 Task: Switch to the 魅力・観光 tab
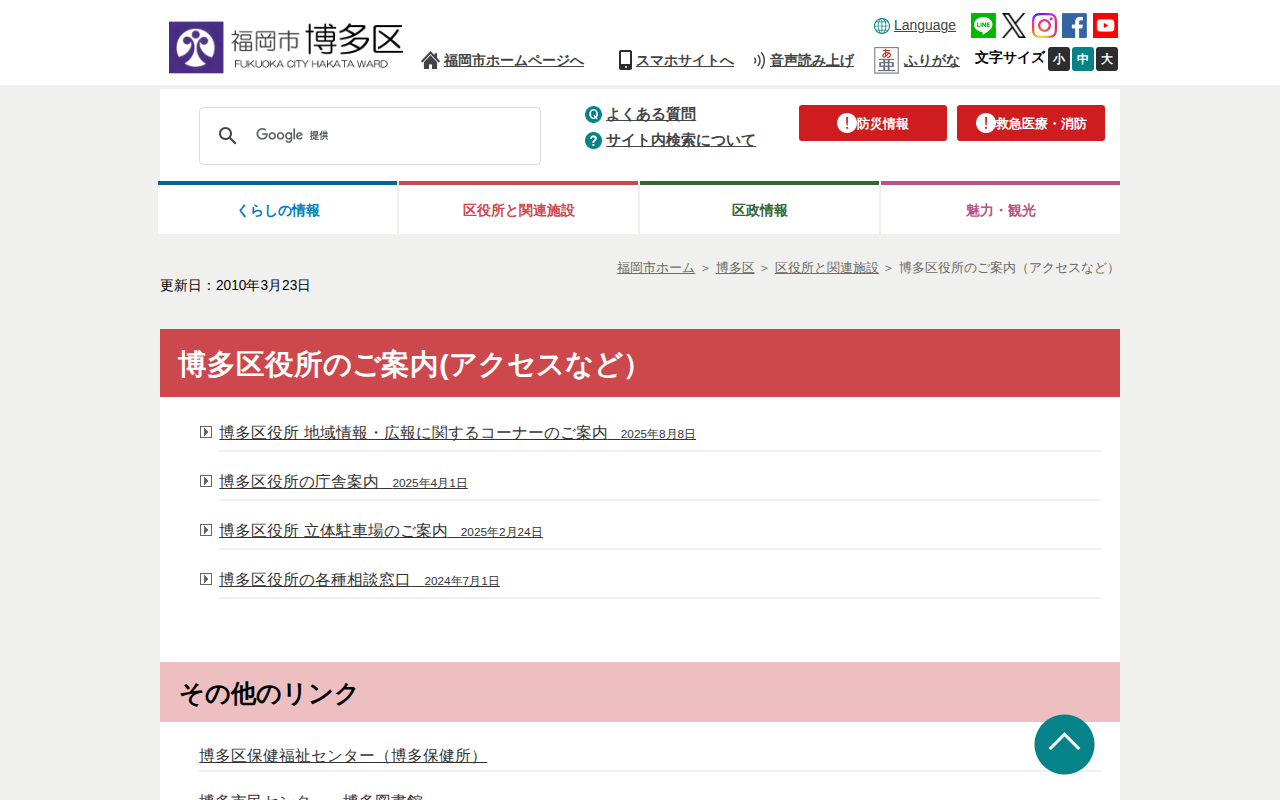tap(999, 210)
